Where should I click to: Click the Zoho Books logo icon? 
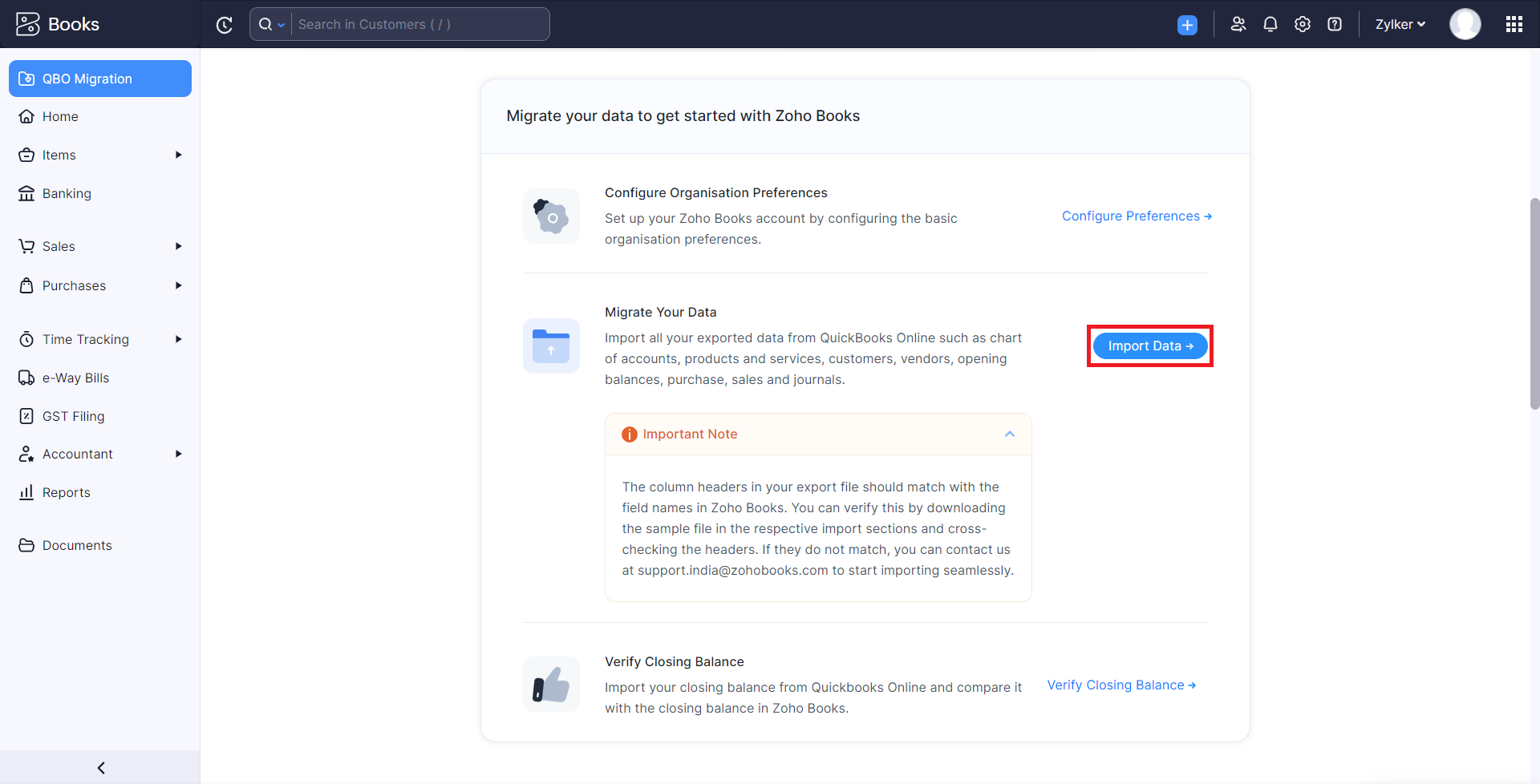click(27, 24)
